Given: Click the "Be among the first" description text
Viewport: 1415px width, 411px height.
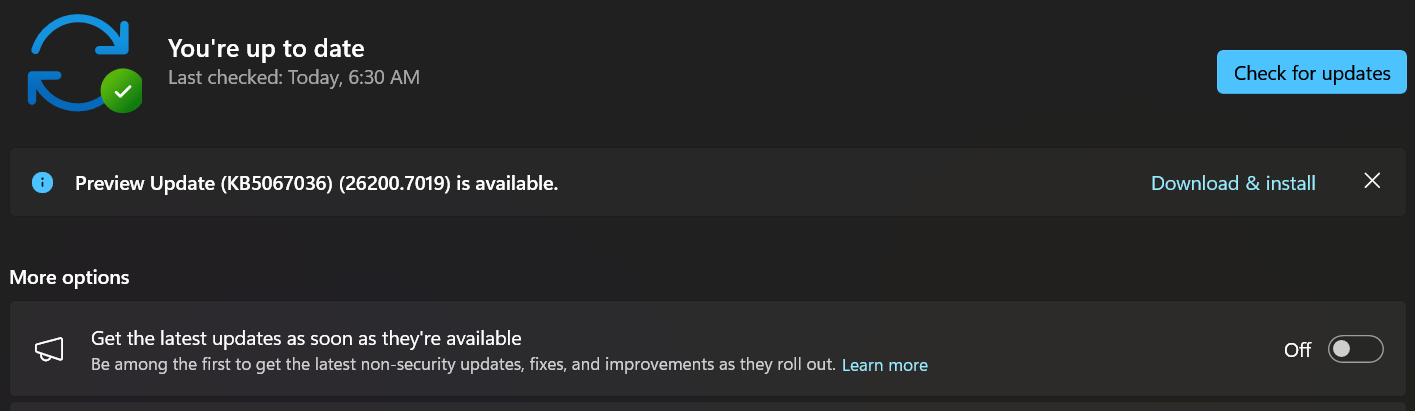Looking at the screenshot, I should [x=463, y=365].
